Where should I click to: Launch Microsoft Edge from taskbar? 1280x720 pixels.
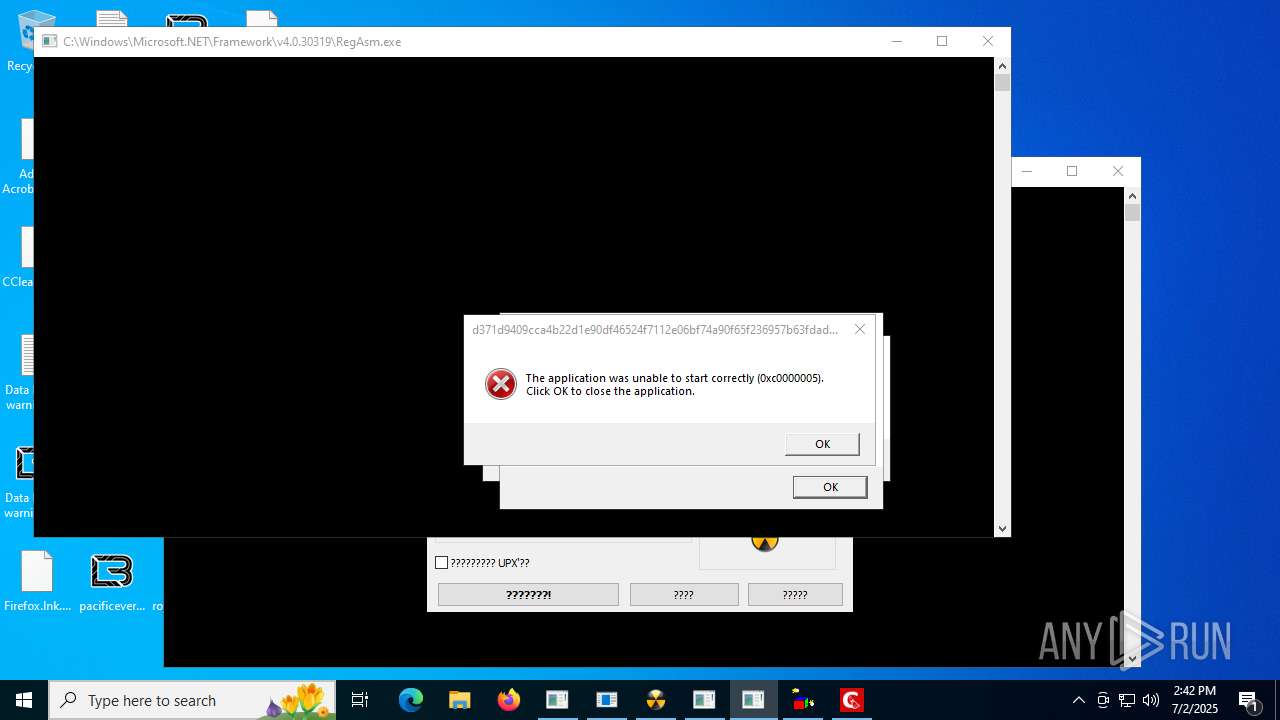tap(411, 700)
